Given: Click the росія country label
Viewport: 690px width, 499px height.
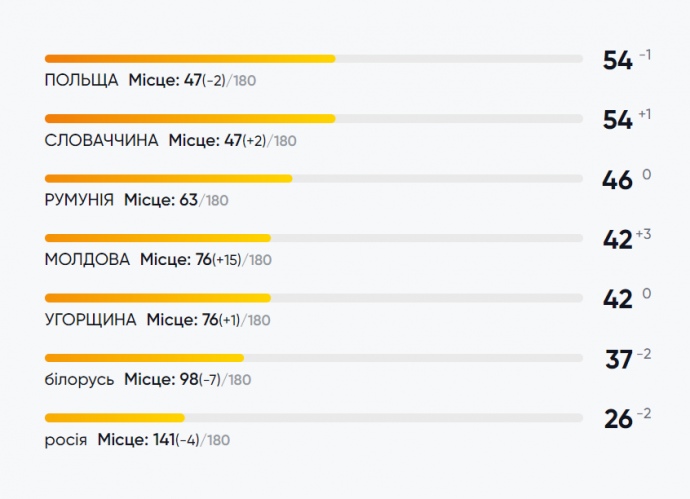Looking at the screenshot, I should (66, 440).
